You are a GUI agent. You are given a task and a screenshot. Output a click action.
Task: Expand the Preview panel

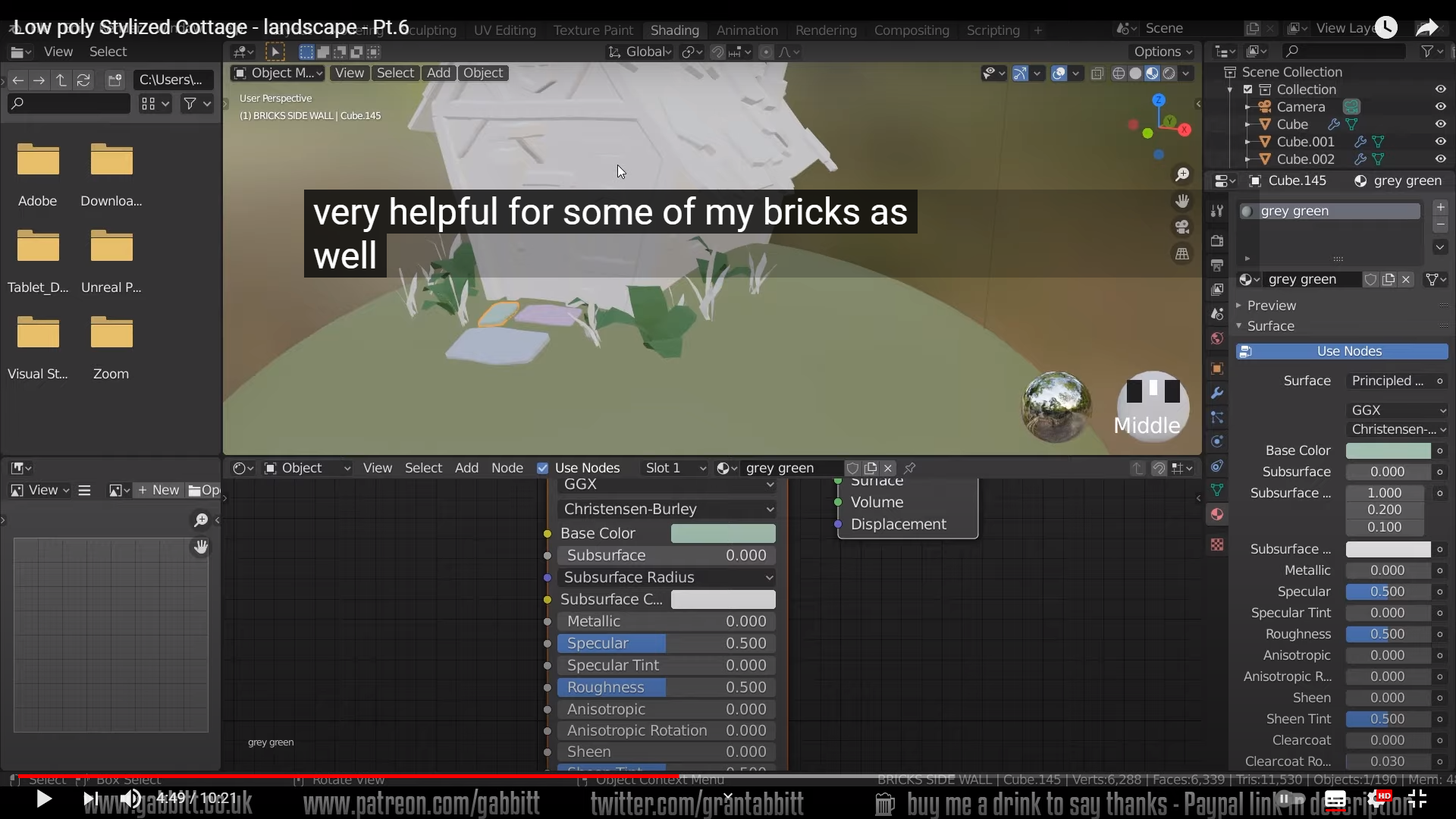click(1271, 306)
